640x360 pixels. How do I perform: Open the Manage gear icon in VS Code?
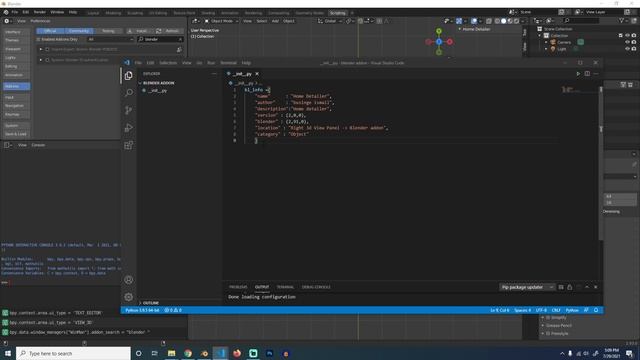[129, 297]
